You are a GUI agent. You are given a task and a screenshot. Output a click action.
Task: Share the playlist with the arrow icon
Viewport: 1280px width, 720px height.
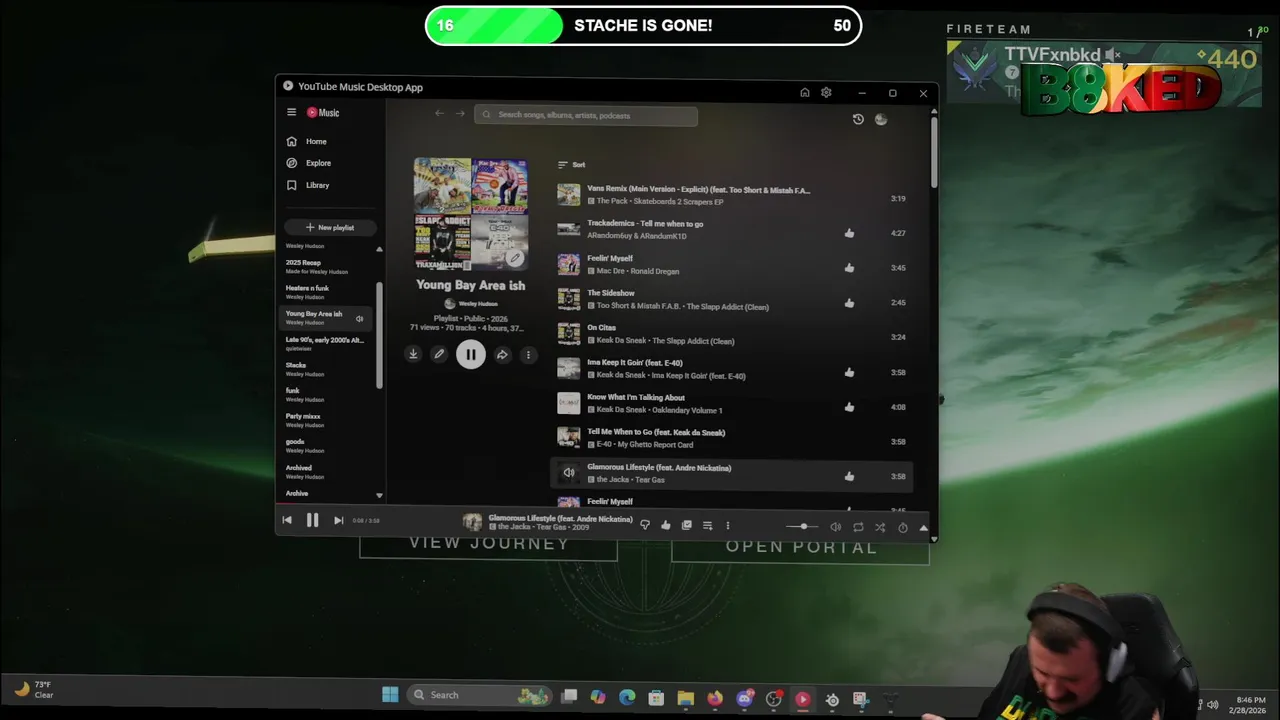tap(502, 354)
